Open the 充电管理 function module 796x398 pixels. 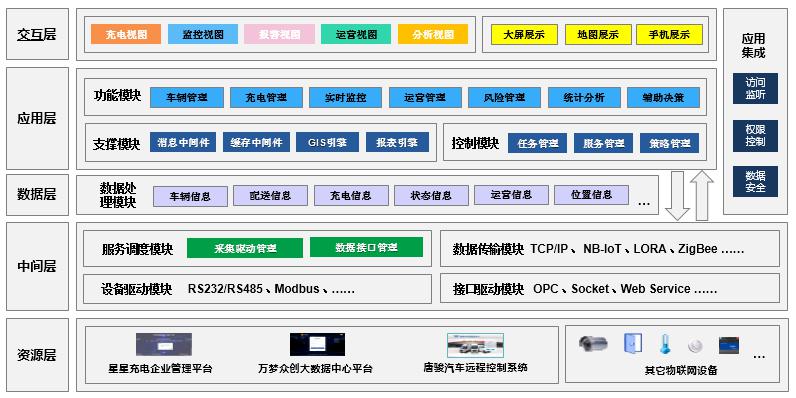pyautogui.click(x=266, y=97)
